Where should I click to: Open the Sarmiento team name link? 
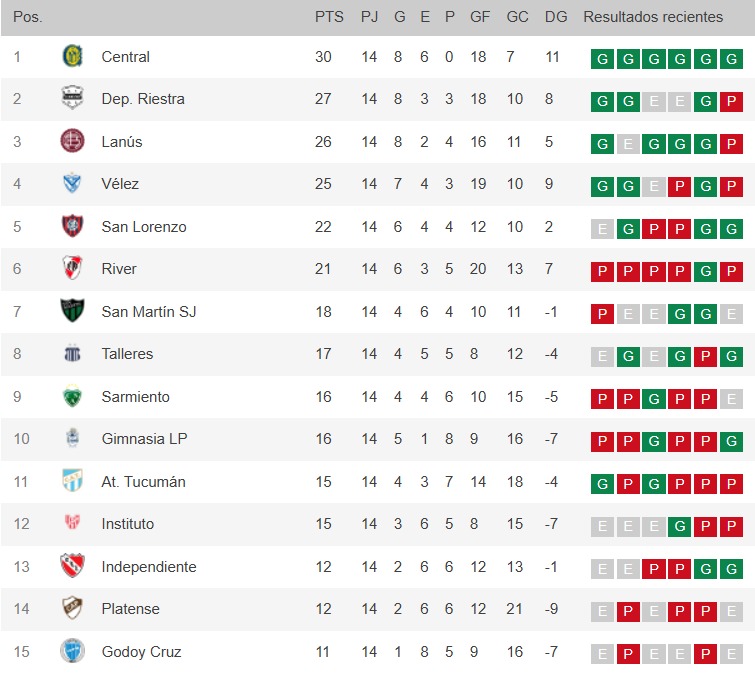[136, 397]
